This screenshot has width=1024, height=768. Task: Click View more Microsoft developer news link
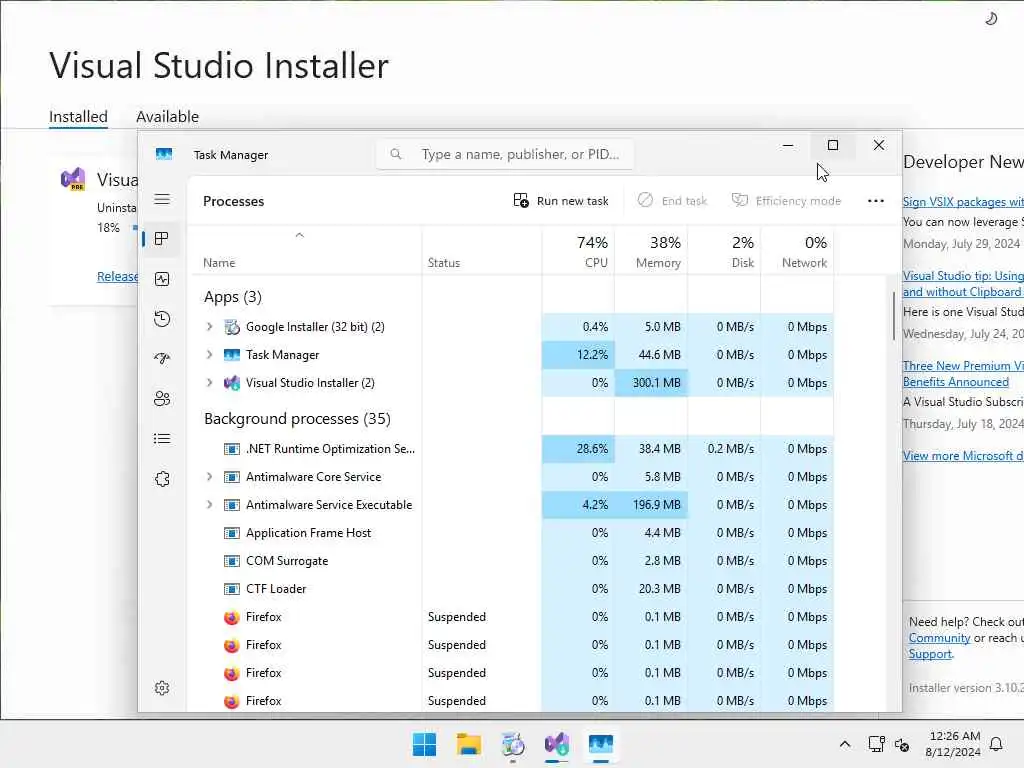pyautogui.click(x=963, y=456)
